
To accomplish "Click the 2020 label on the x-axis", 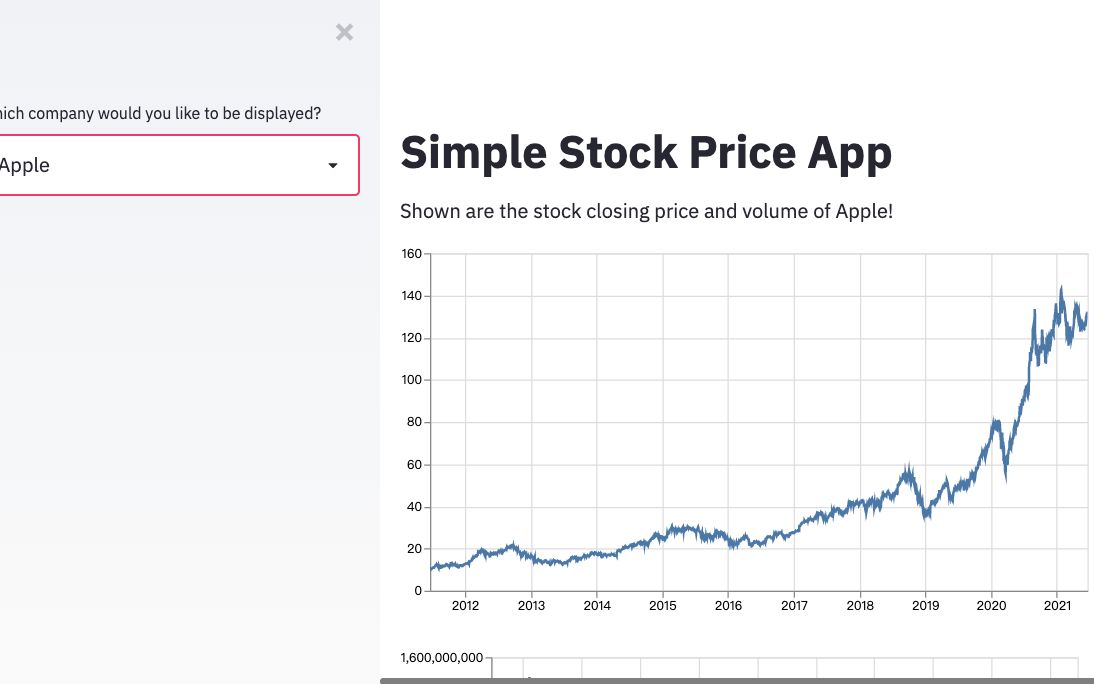I will point(991,605).
